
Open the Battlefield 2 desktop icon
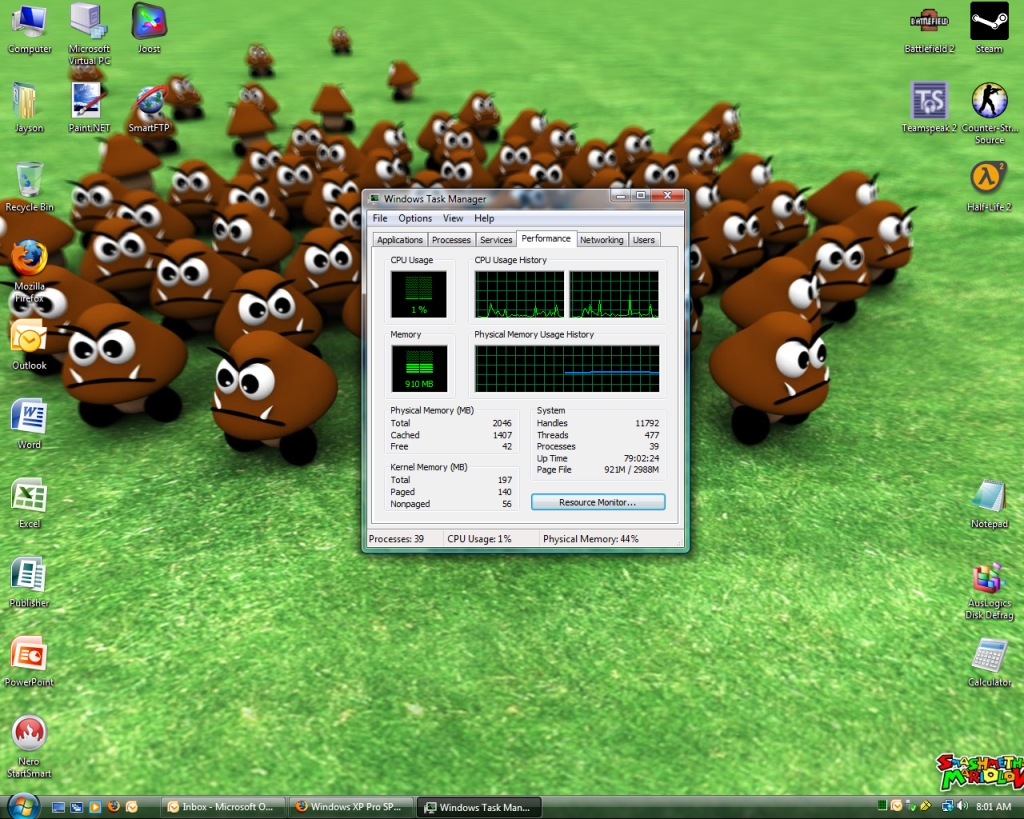(x=929, y=29)
